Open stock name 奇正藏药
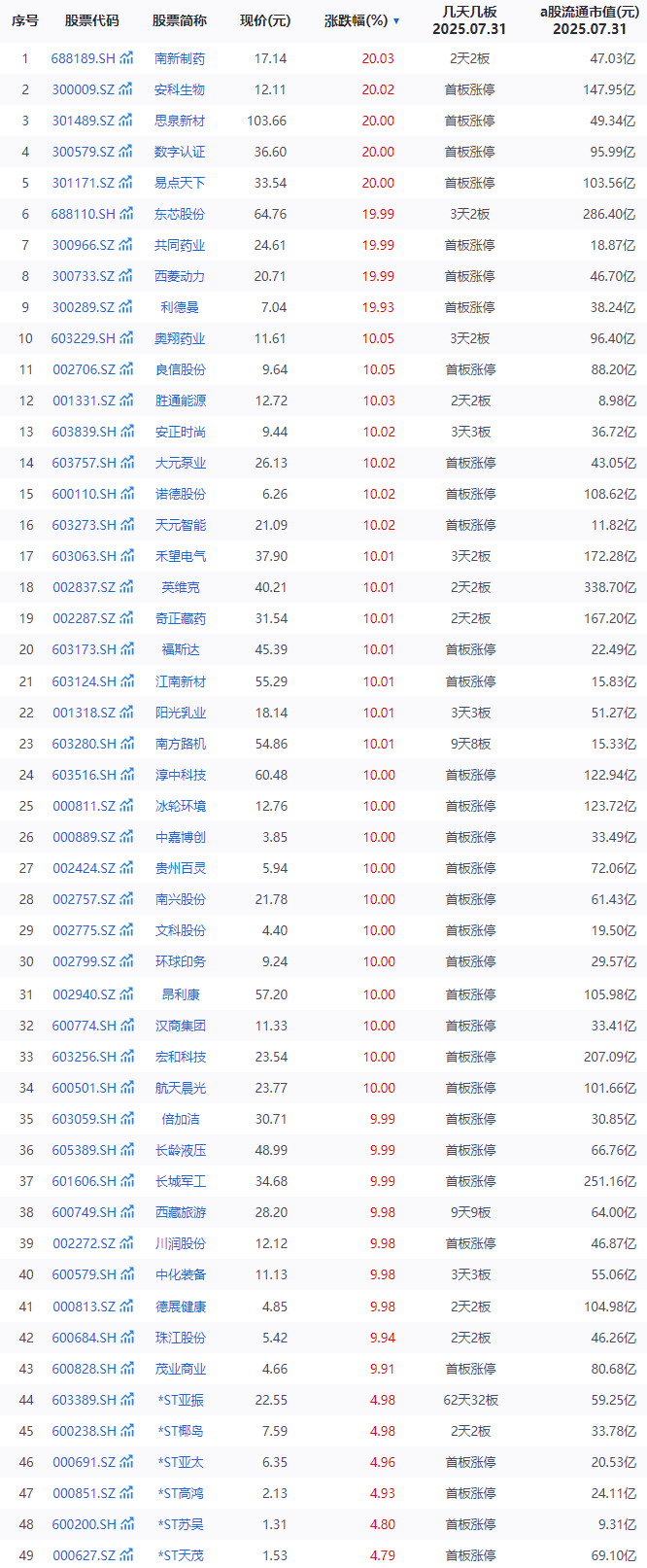The height and width of the screenshot is (1568, 647). tap(180, 618)
